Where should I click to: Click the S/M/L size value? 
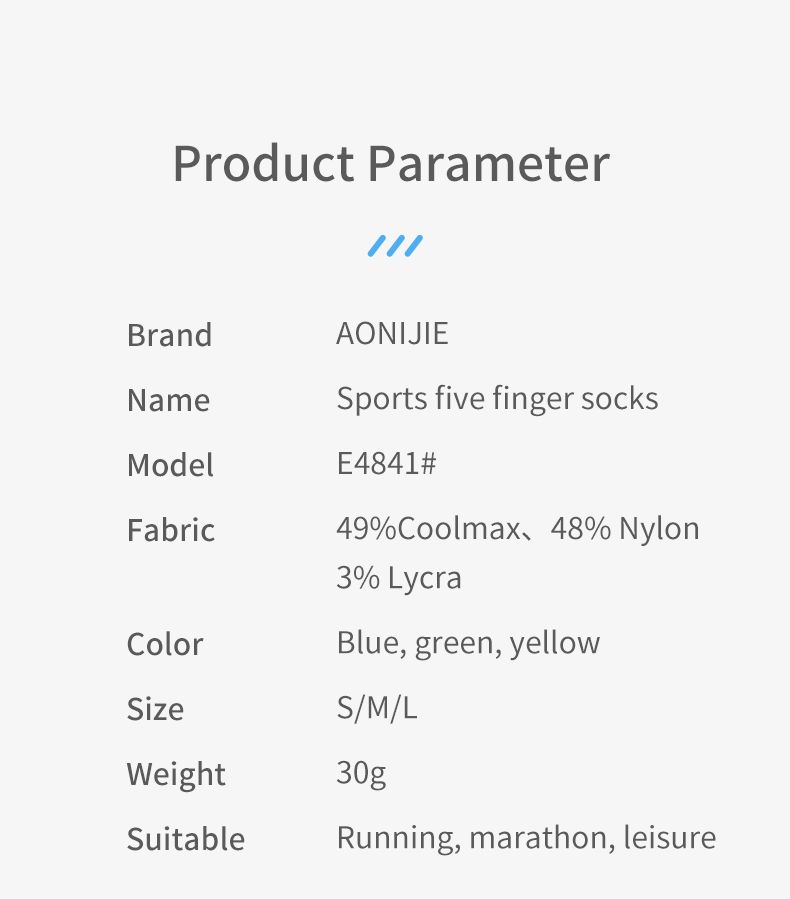tap(377, 708)
